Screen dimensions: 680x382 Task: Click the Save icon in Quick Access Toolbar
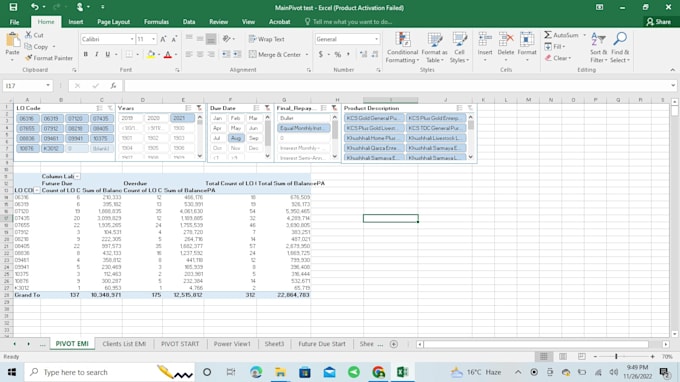13,7
